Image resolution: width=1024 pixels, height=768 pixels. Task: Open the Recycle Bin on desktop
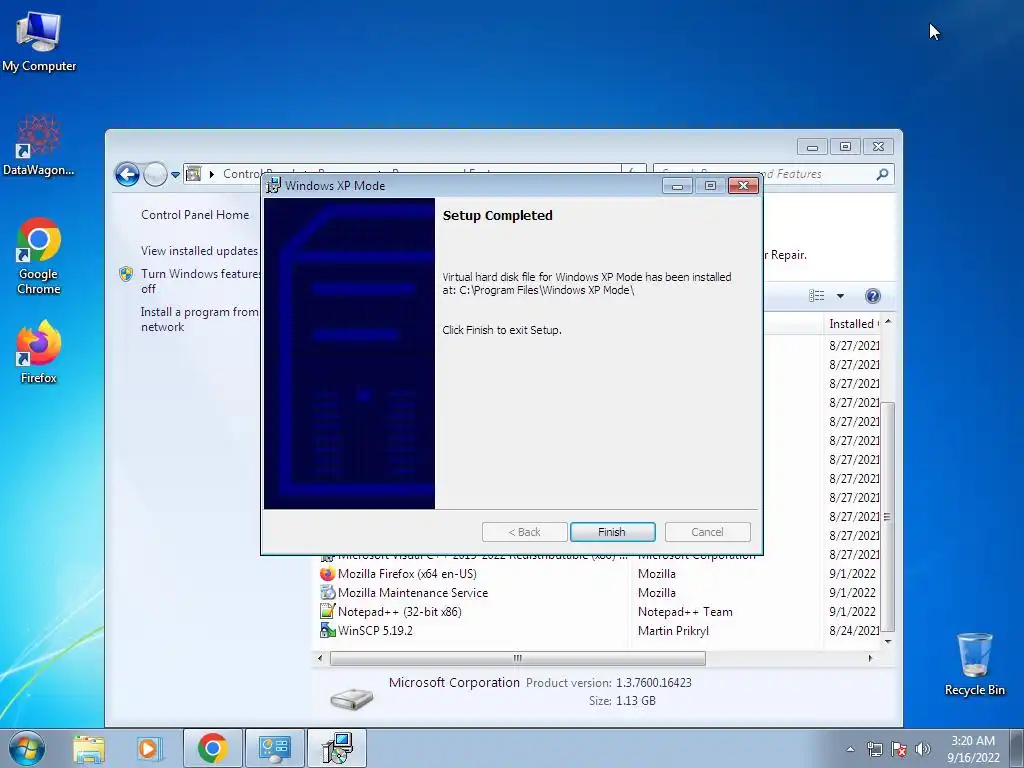click(x=974, y=664)
